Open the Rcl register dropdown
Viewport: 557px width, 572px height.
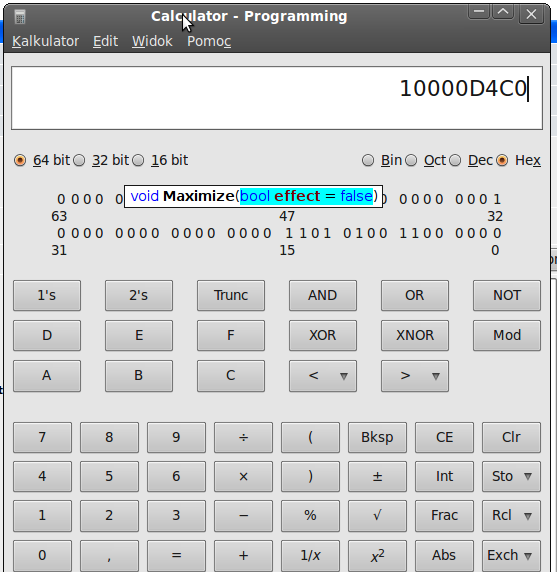(511, 515)
